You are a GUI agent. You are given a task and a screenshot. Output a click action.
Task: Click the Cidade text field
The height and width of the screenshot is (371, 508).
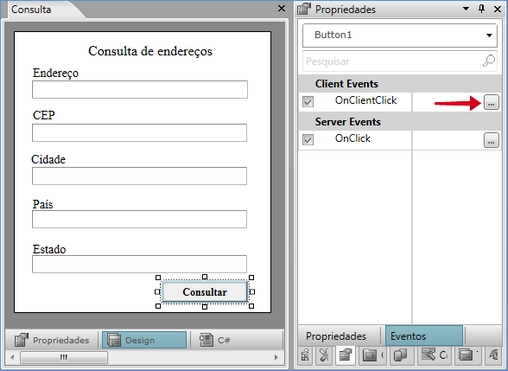pos(139,176)
